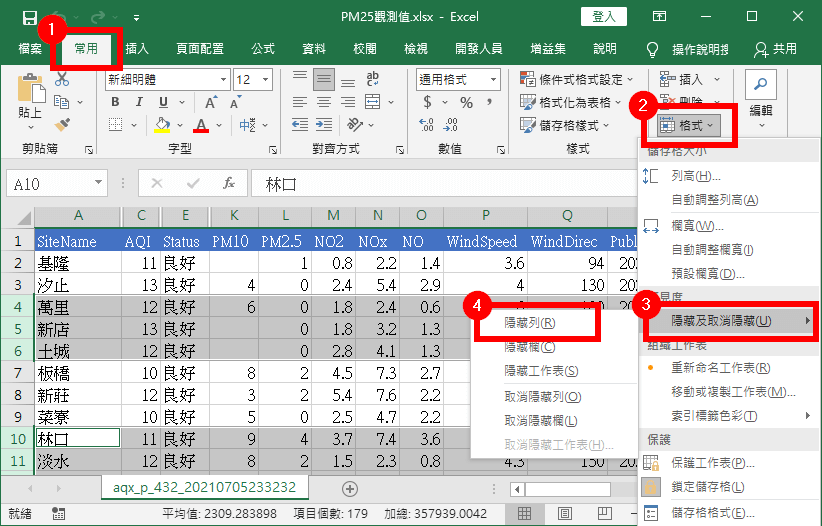
Task: Click the currency dollar format icon
Action: (428, 102)
